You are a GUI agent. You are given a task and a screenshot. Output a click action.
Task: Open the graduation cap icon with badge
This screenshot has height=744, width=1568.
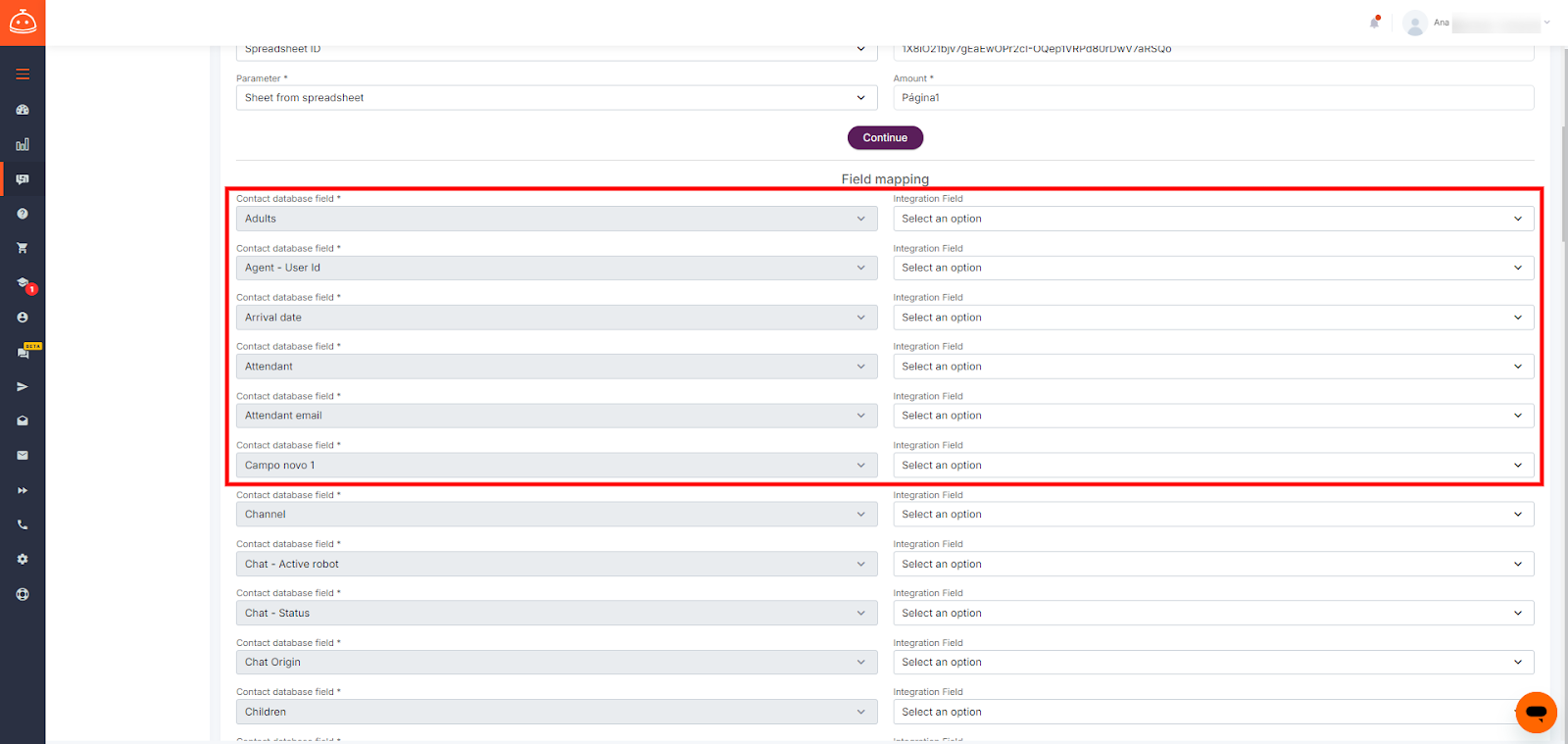tap(24, 284)
